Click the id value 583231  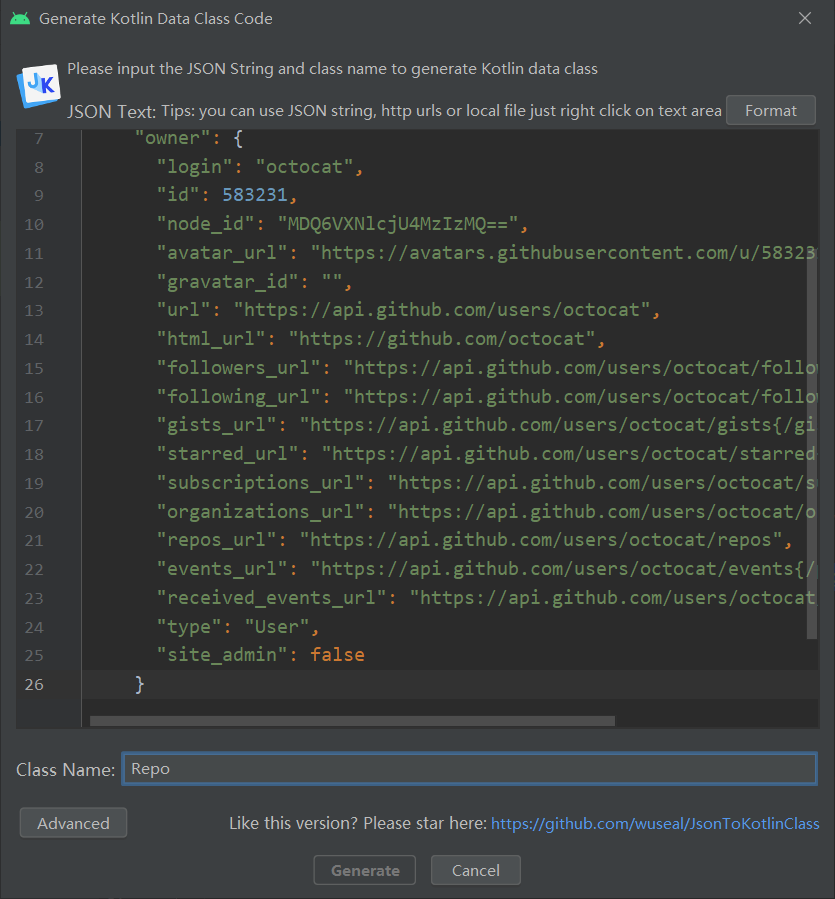point(255,196)
